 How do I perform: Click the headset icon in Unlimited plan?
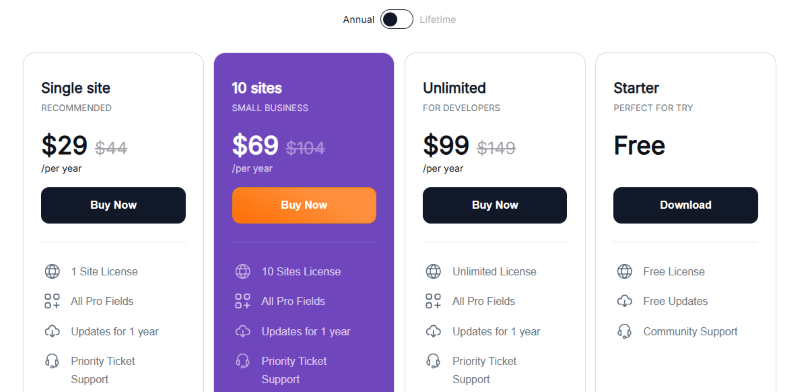(433, 361)
